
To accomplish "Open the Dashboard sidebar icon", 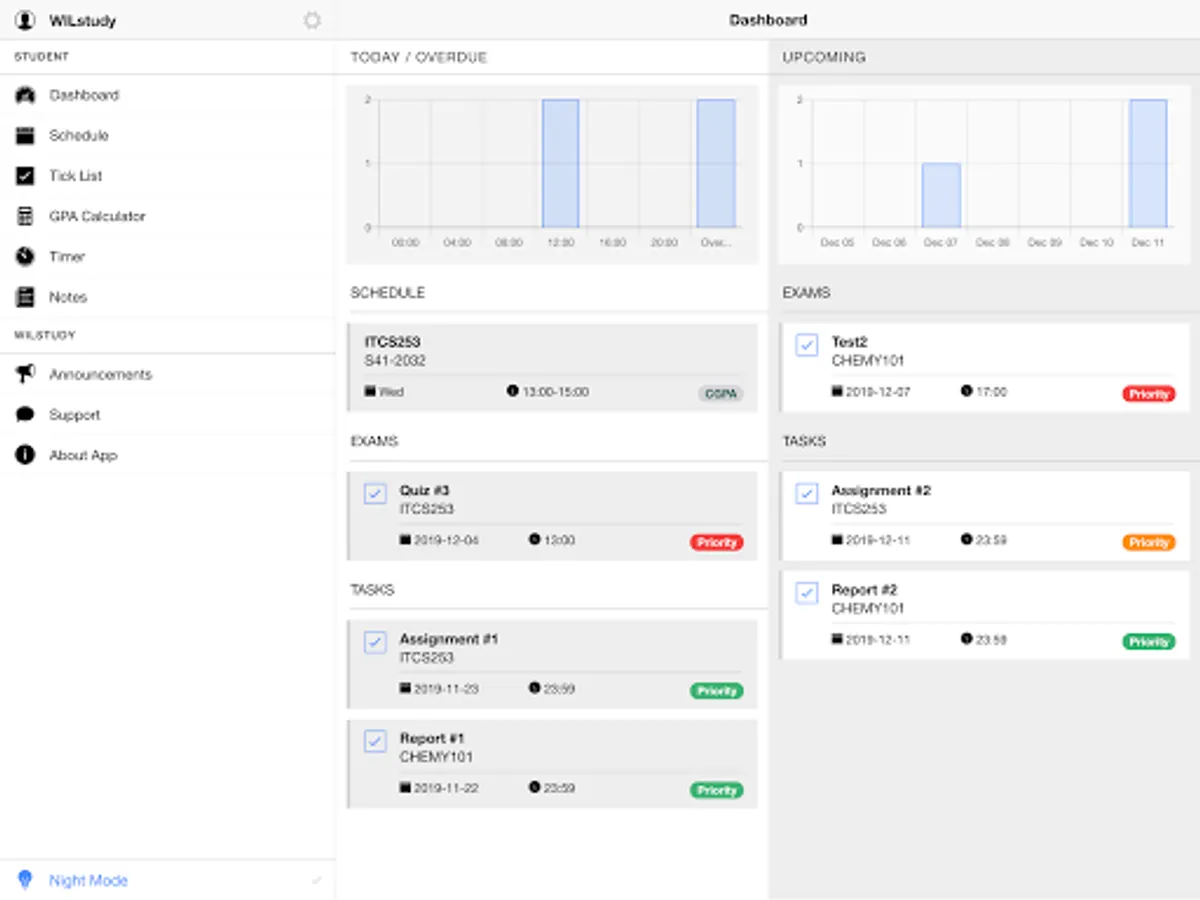I will [x=25, y=95].
